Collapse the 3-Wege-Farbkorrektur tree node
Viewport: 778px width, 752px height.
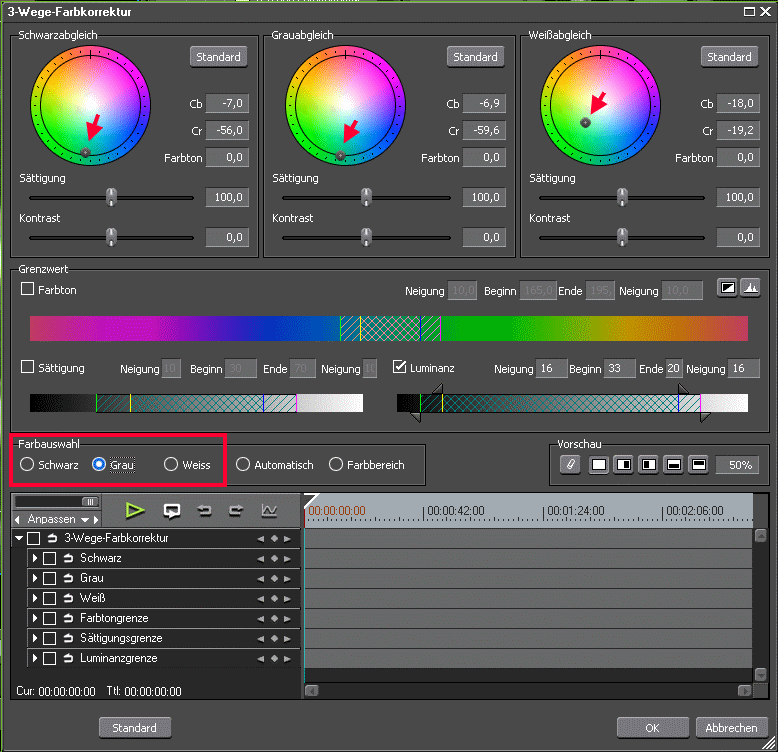pos(19,538)
